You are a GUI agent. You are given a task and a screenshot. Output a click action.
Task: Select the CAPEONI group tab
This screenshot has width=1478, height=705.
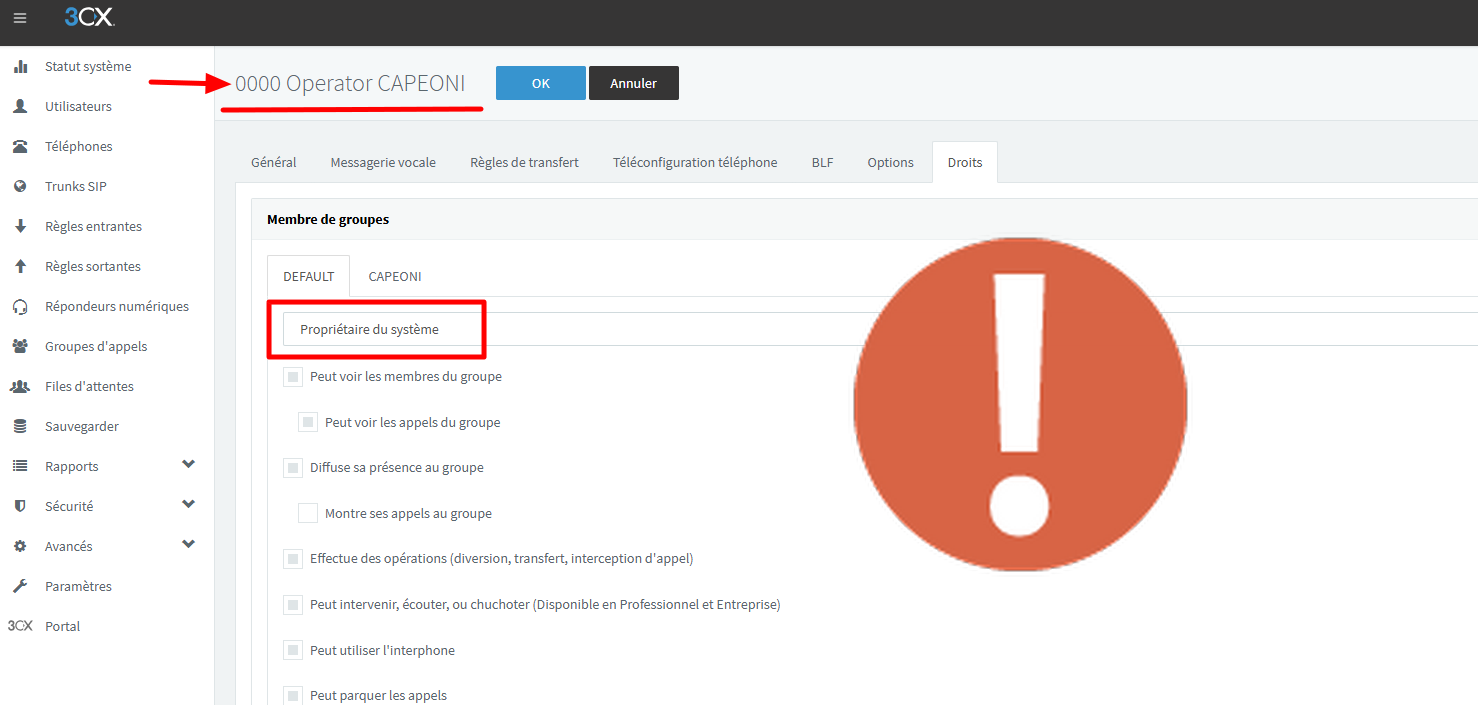[395, 276]
